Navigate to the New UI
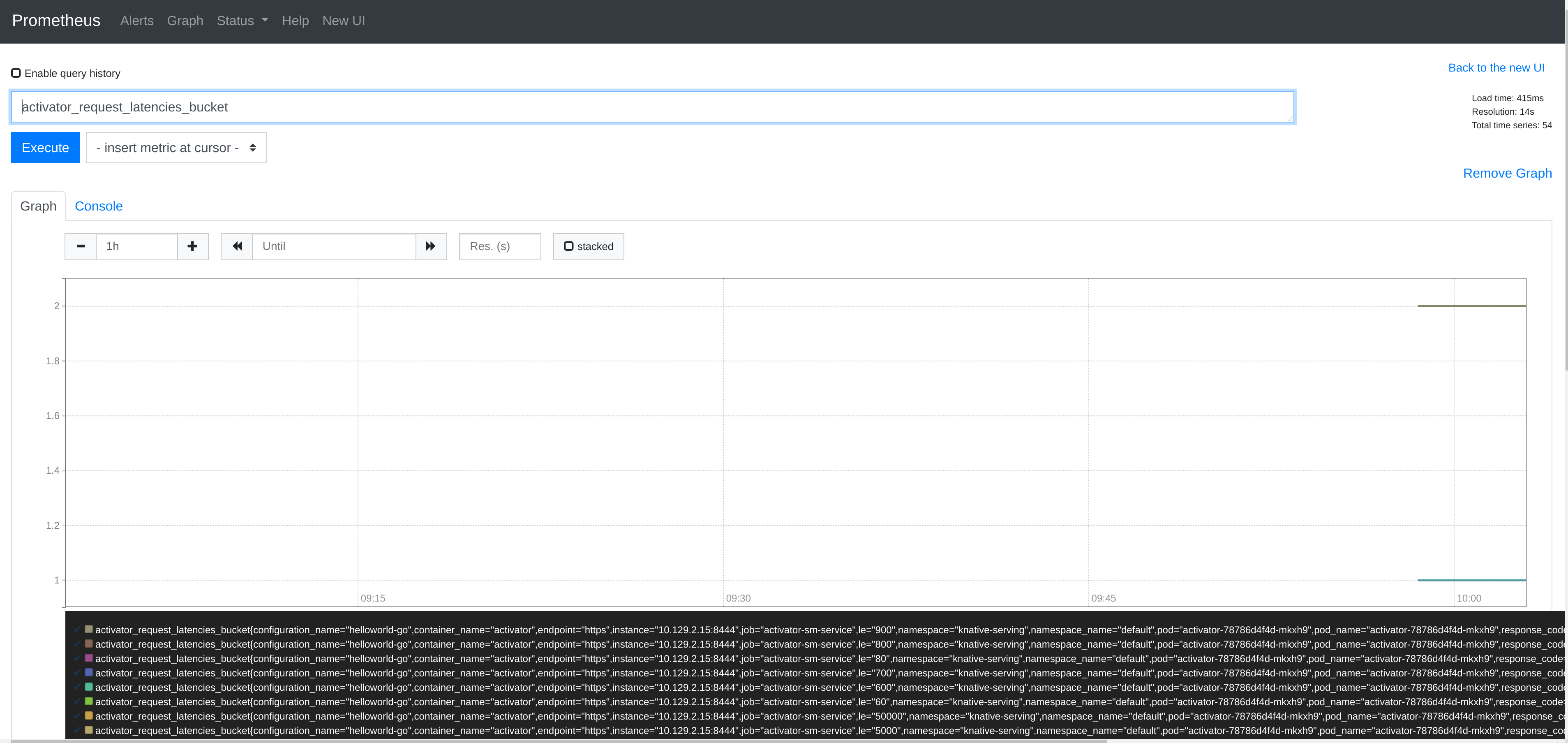 (x=343, y=20)
